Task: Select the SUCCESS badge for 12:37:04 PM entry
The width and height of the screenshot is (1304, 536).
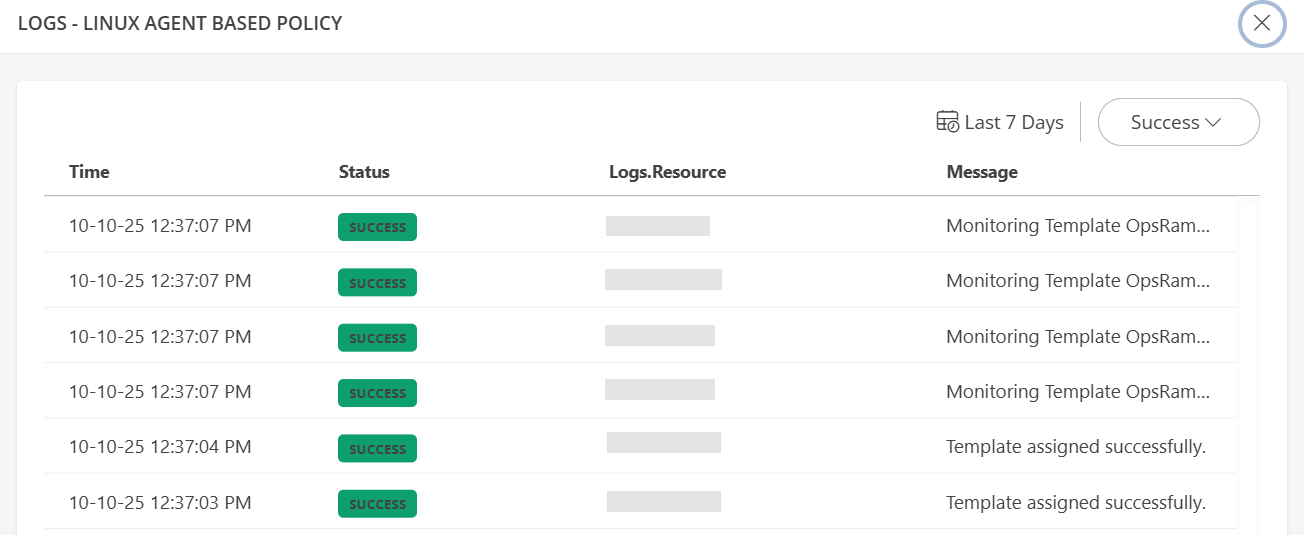Action: click(x=377, y=449)
